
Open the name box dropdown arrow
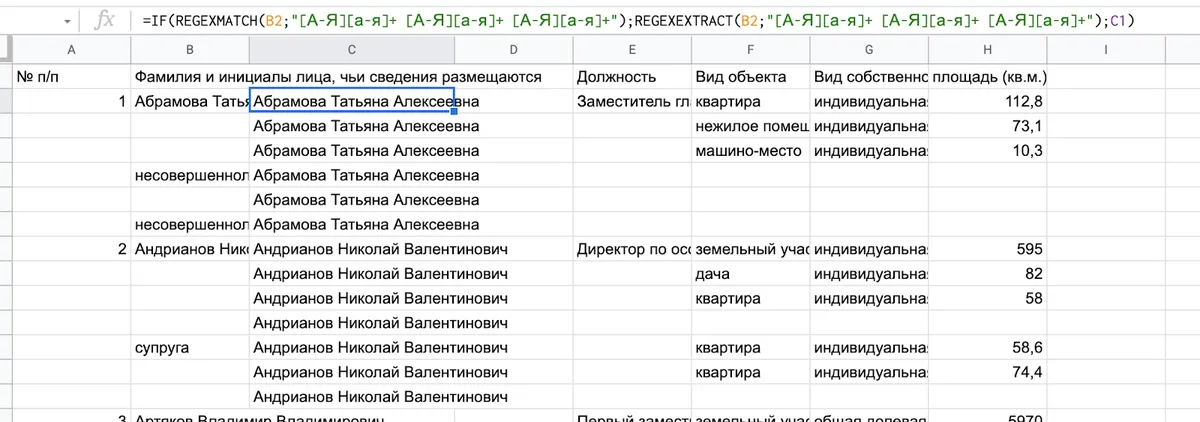(66, 21)
